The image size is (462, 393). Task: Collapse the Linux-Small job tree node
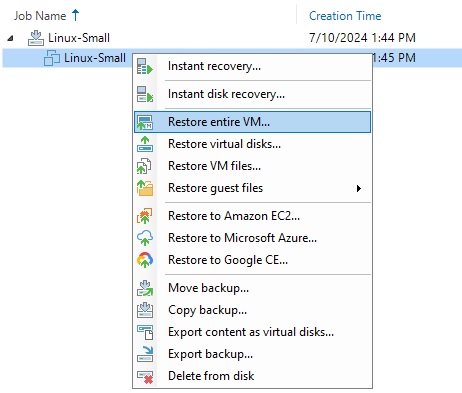coord(10,38)
